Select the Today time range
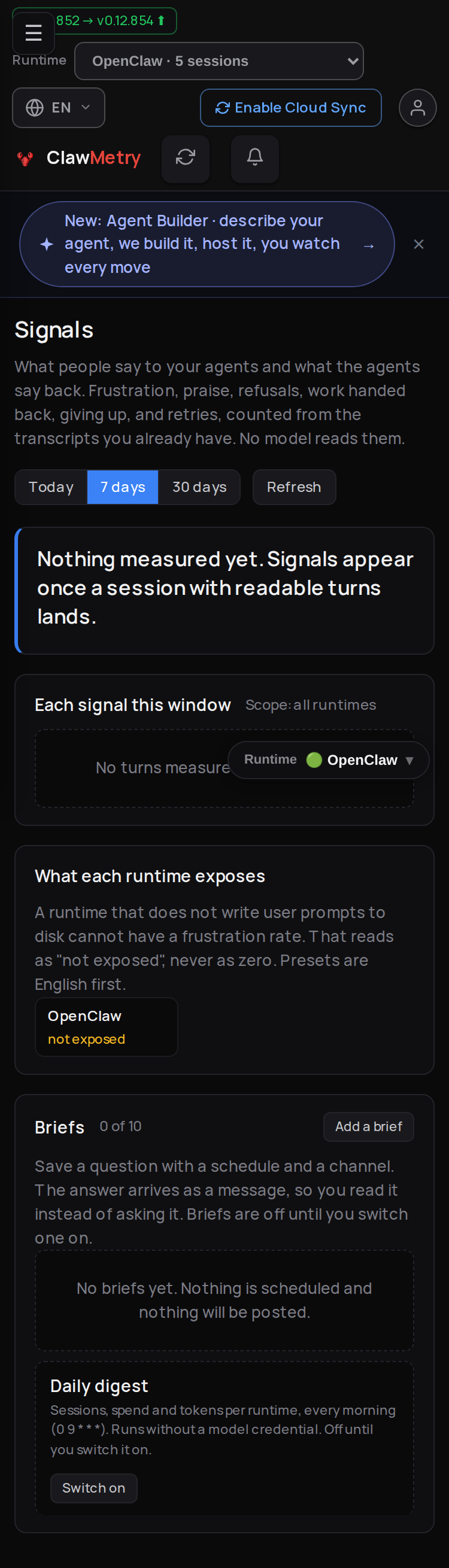Screen dimensions: 449x1568 51,487
